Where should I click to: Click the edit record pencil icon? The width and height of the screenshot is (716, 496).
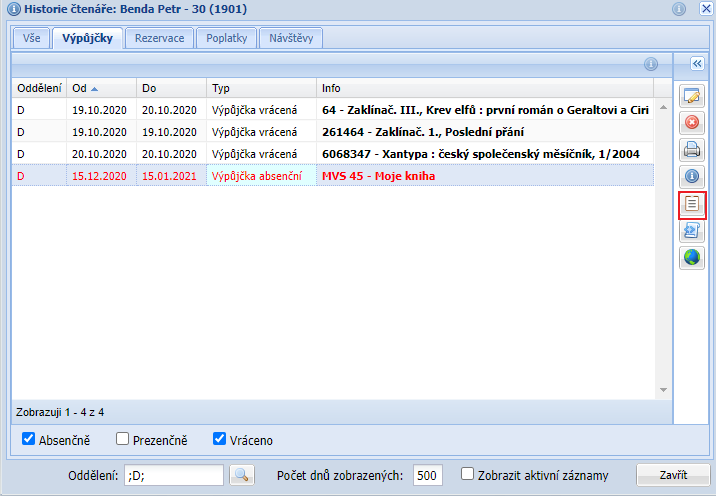pos(692,97)
